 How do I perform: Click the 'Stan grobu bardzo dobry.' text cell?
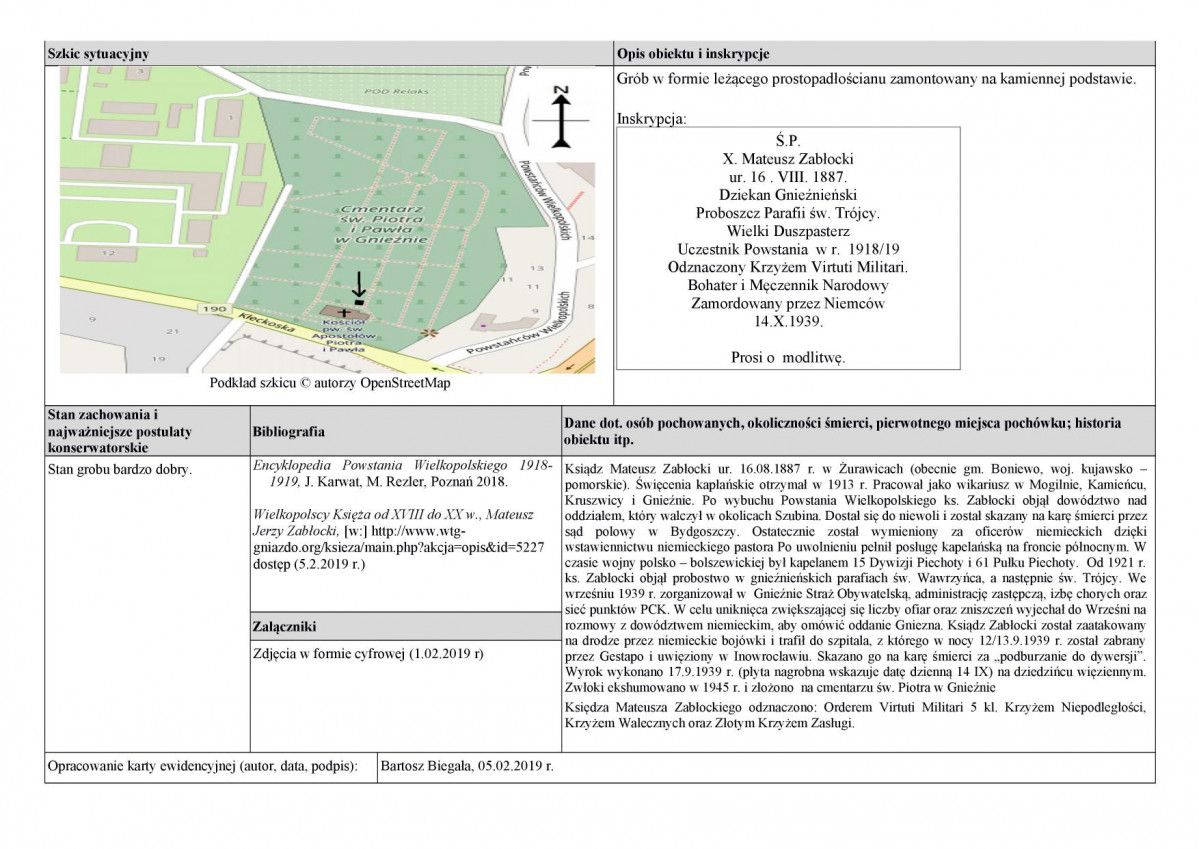click(120, 468)
